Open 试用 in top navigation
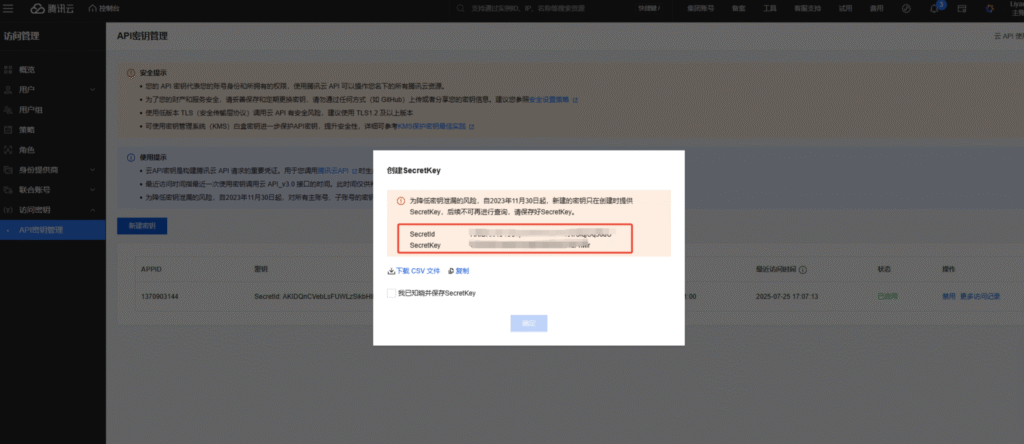The width and height of the screenshot is (1024, 444). 845,8
